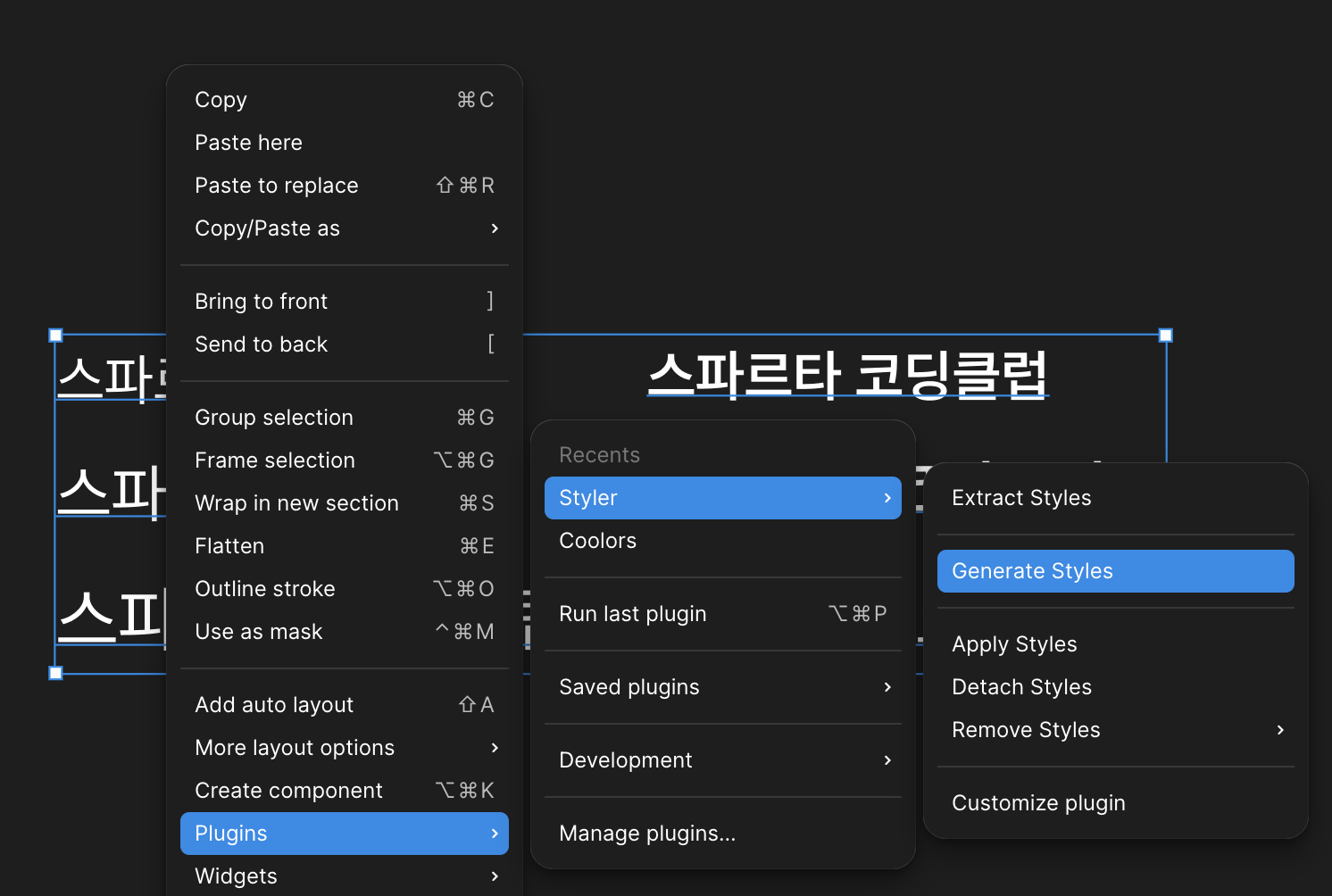Choose Paste to replace
The image size is (1332, 896).
pyautogui.click(x=345, y=186)
